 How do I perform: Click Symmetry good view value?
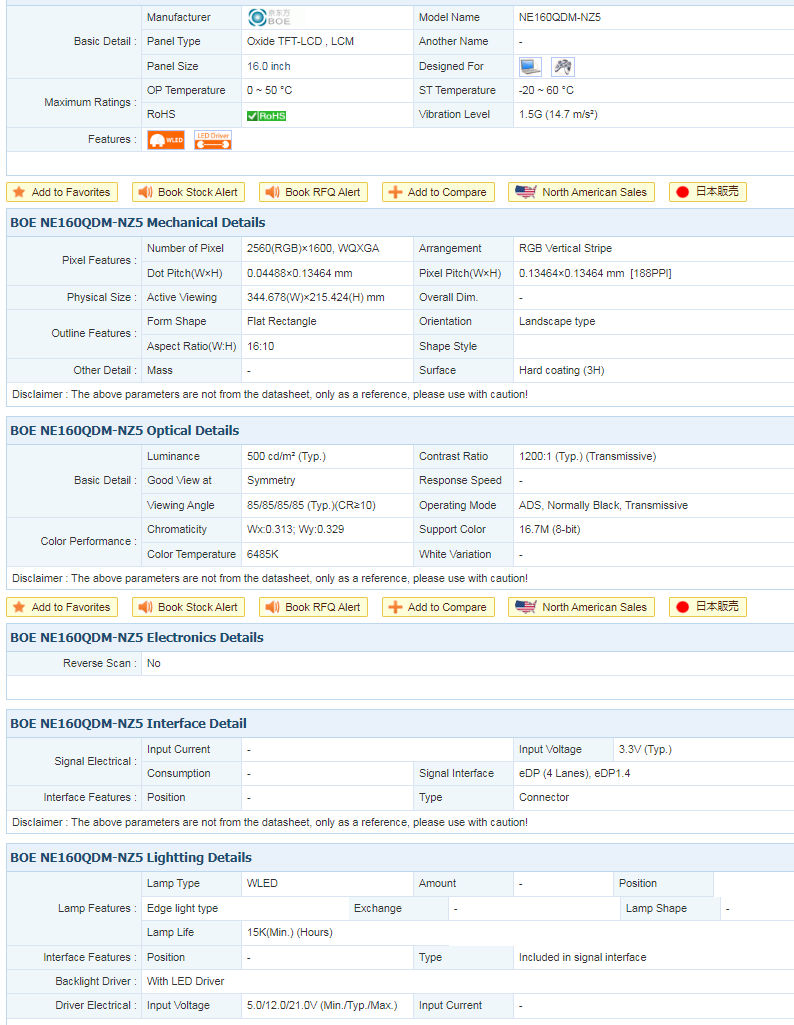pos(271,480)
